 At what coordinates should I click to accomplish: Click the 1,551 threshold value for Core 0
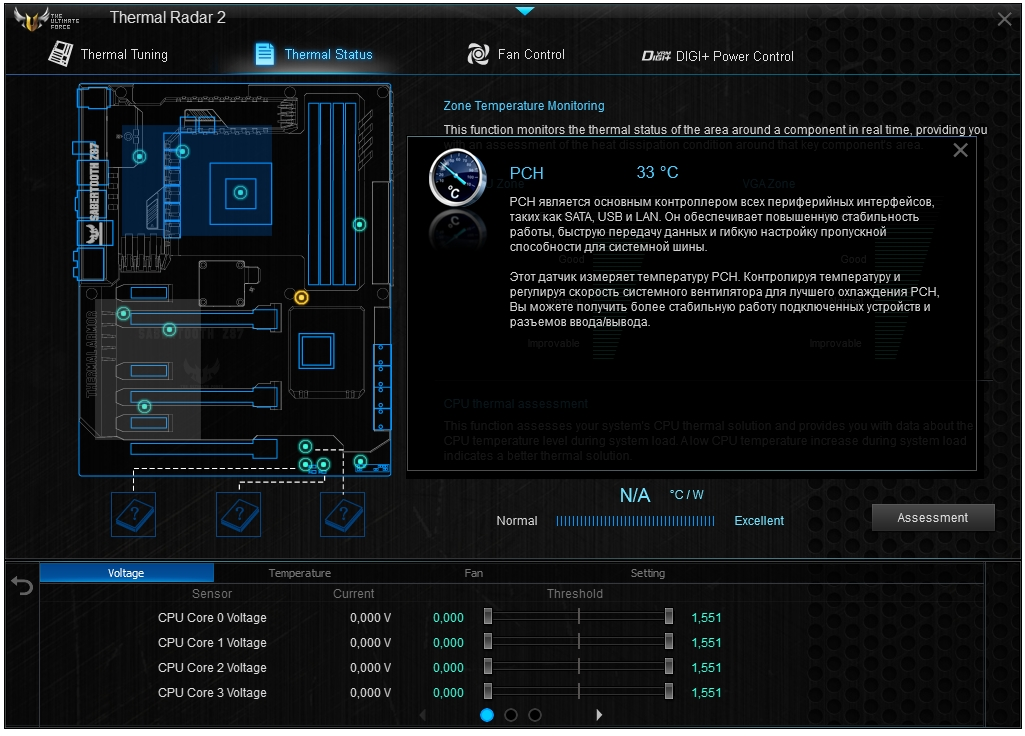(x=706, y=618)
